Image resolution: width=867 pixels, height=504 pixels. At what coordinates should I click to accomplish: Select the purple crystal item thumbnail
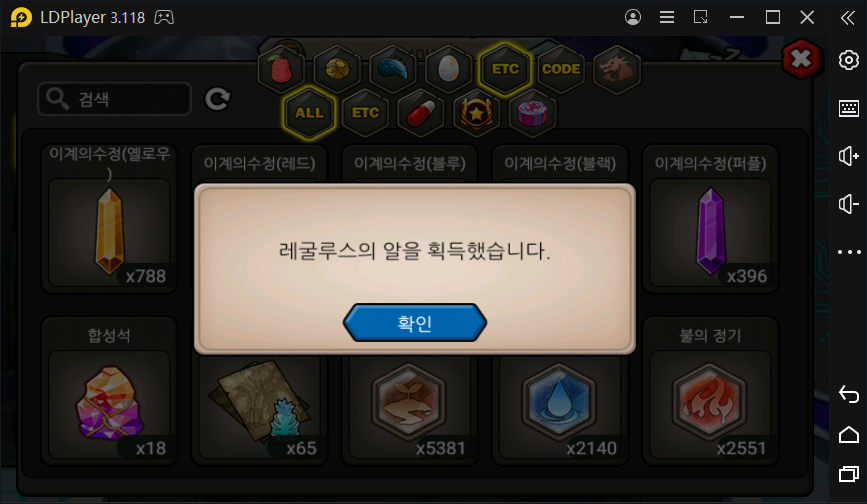coord(711,232)
